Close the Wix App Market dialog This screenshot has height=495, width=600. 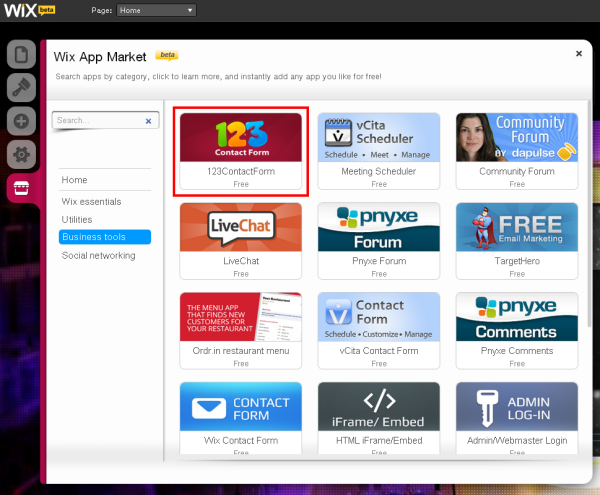(x=579, y=54)
